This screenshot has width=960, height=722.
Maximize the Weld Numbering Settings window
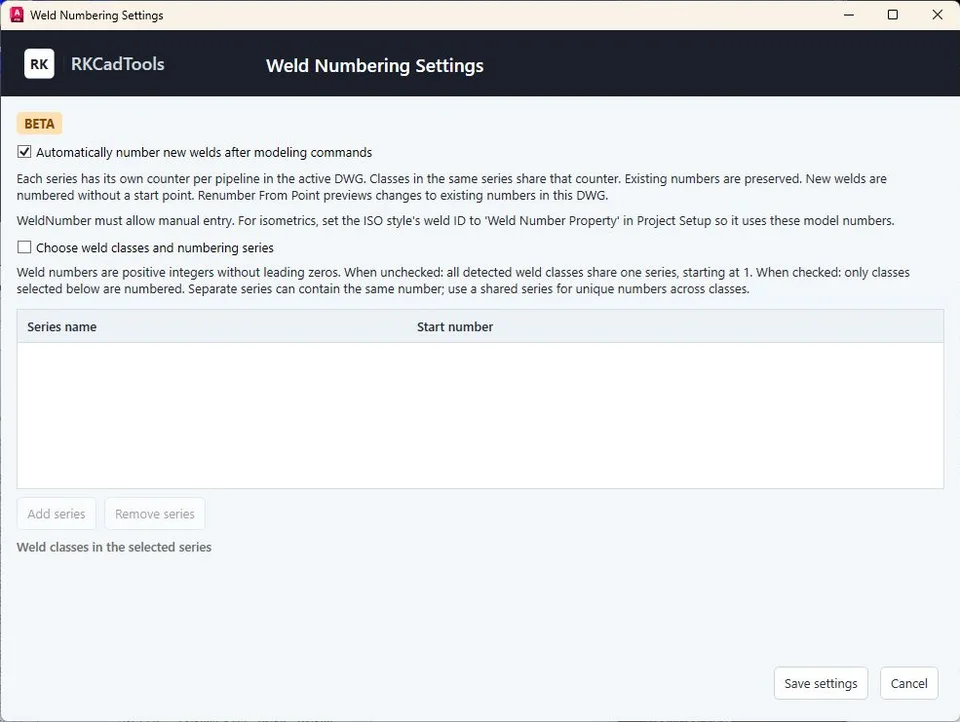[893, 15]
